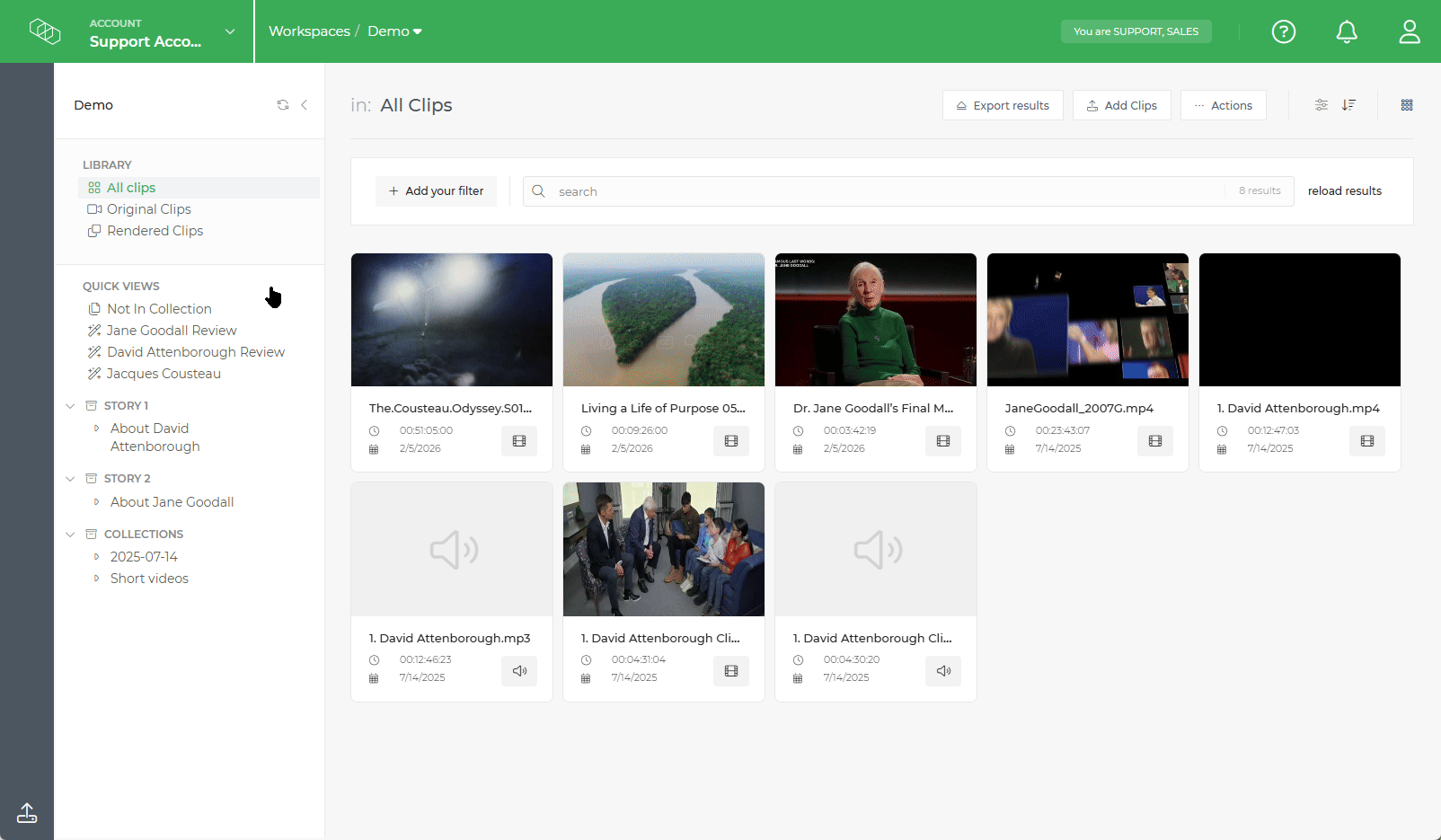Switch to grid view layout icon

[1406, 105]
